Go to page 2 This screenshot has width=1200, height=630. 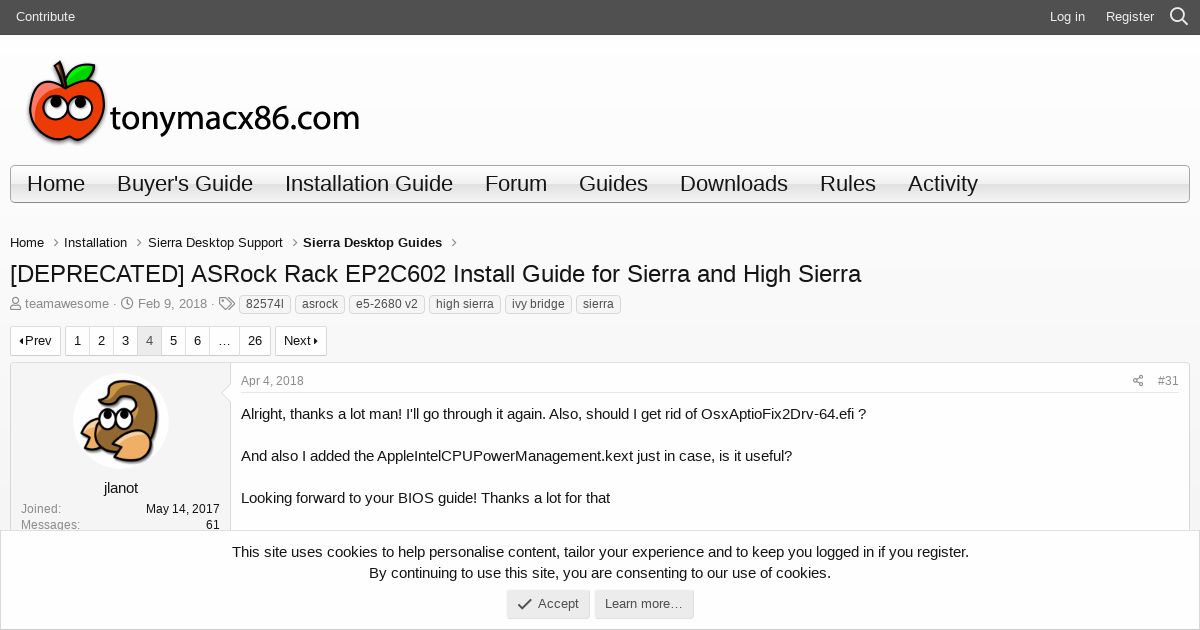pyautogui.click(x=101, y=341)
